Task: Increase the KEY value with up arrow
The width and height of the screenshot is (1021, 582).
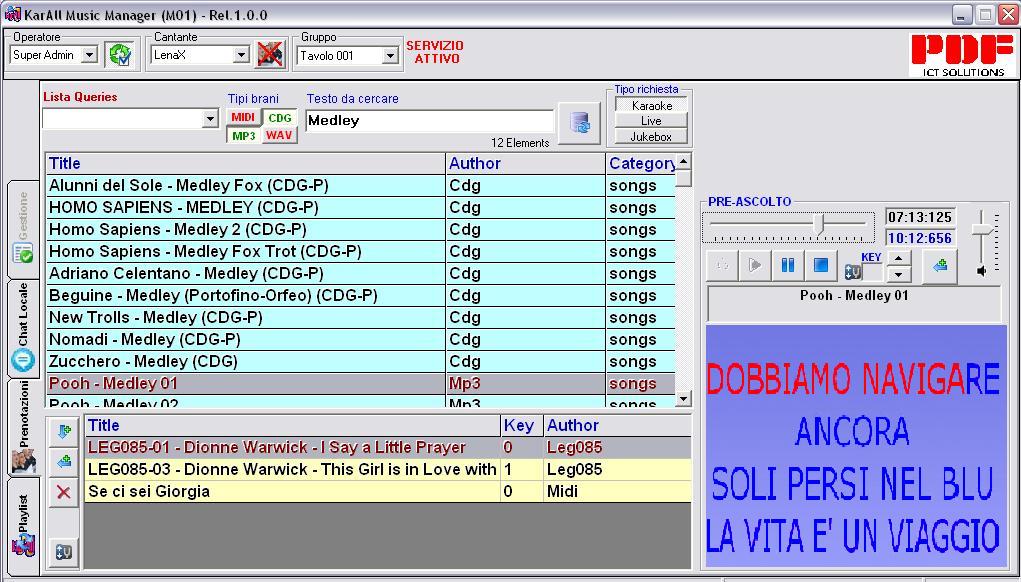Action: click(x=899, y=258)
